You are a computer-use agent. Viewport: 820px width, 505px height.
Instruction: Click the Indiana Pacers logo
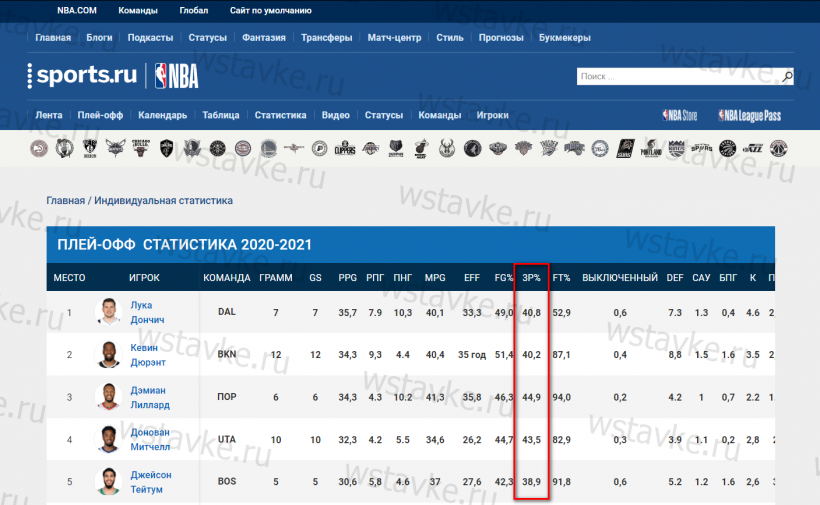(320, 149)
